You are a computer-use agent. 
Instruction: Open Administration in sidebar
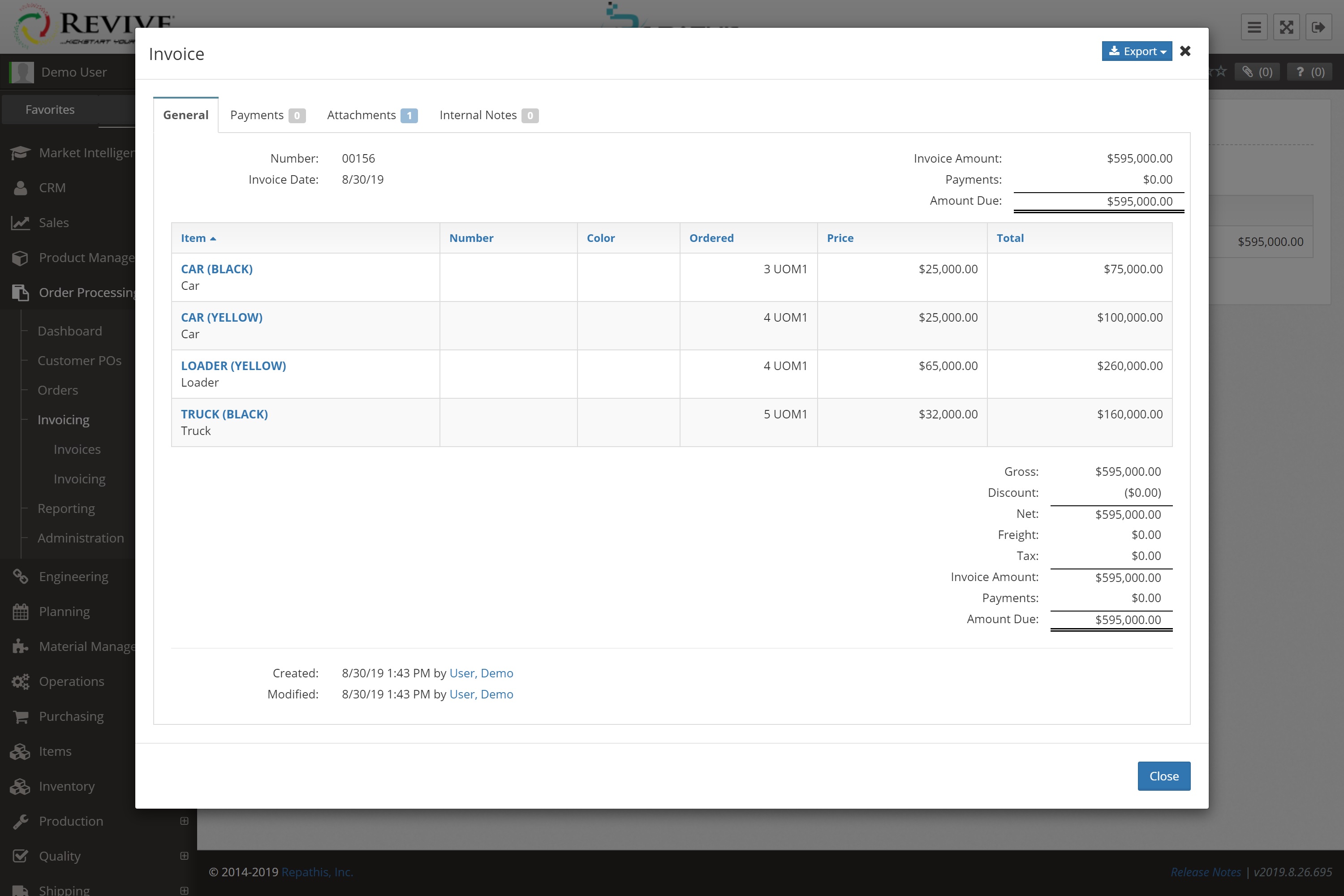click(81, 538)
